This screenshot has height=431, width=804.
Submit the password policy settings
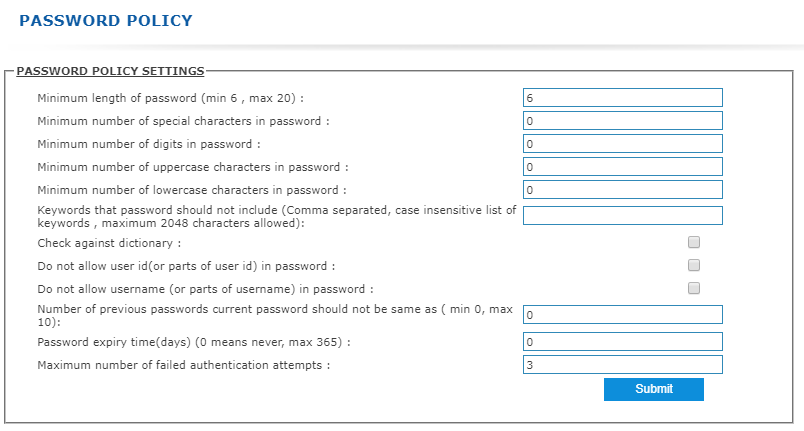pos(654,389)
